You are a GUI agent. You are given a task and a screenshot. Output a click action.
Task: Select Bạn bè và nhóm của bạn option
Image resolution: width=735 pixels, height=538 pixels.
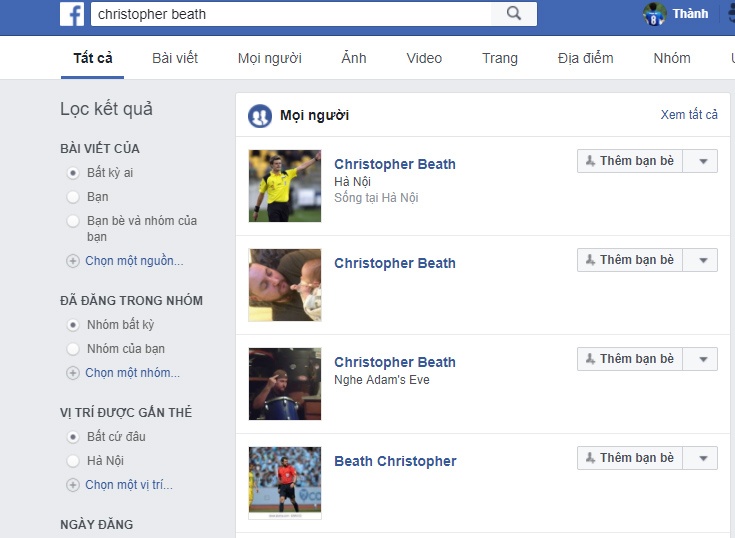tap(73, 221)
